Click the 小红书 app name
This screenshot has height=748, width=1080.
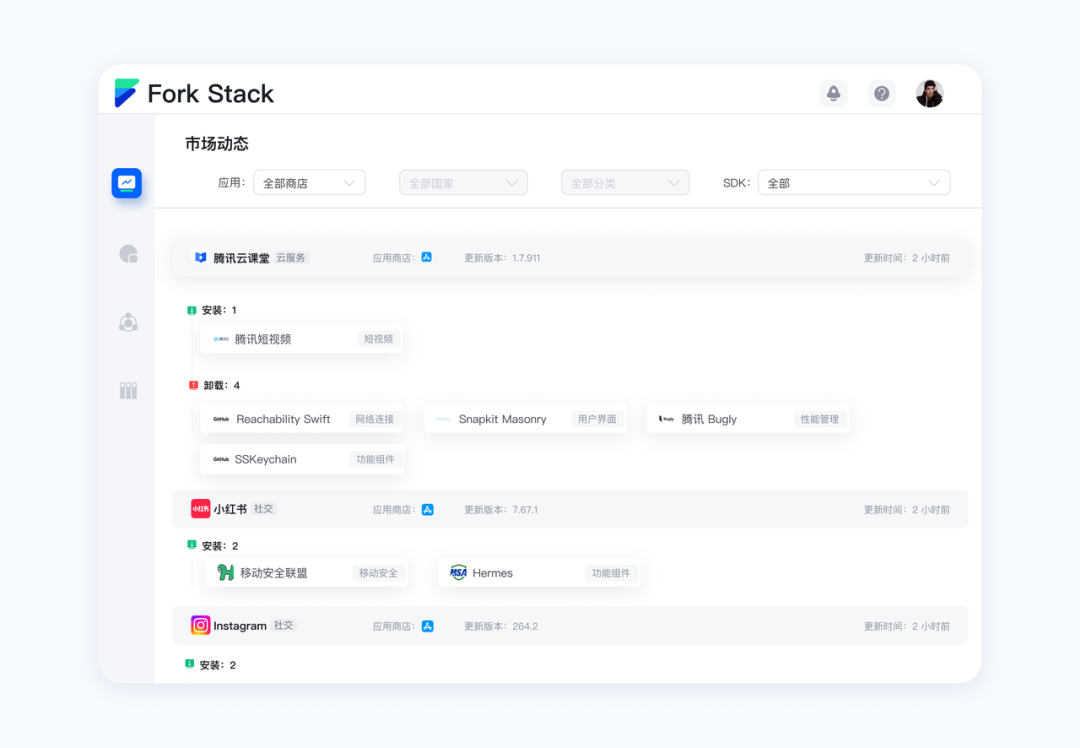point(230,509)
